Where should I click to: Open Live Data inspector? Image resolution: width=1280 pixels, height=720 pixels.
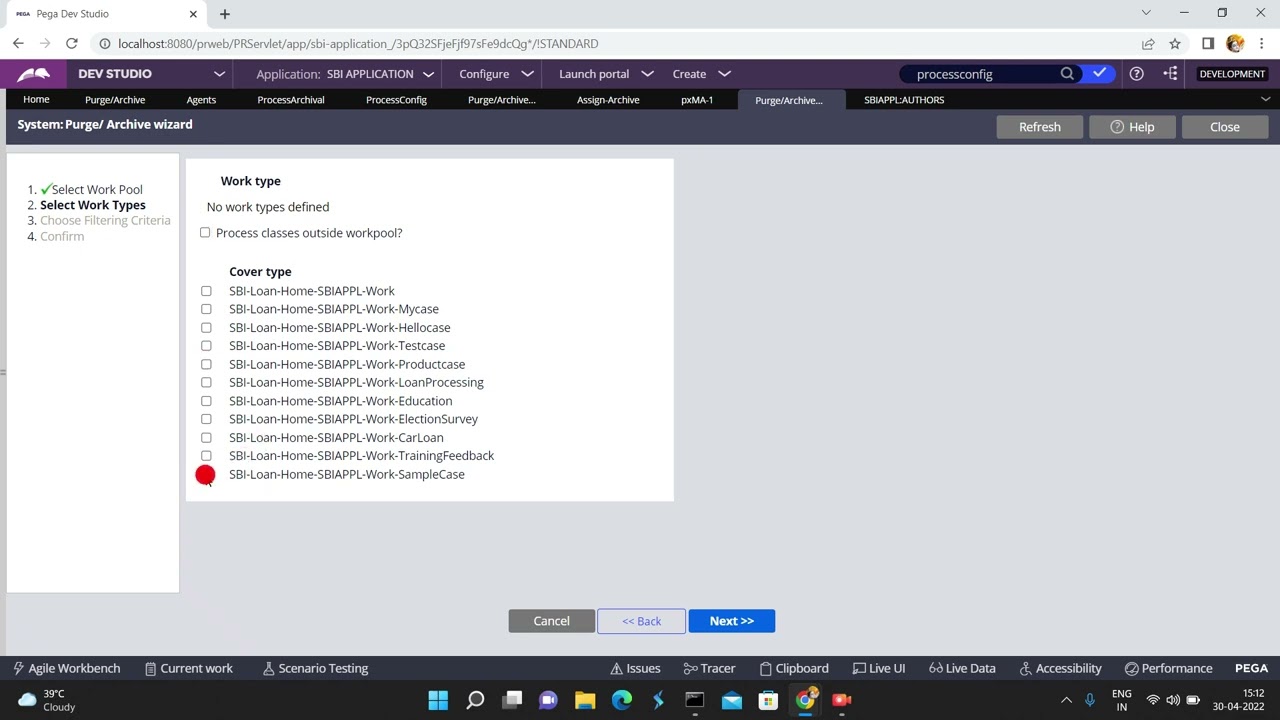click(962, 668)
